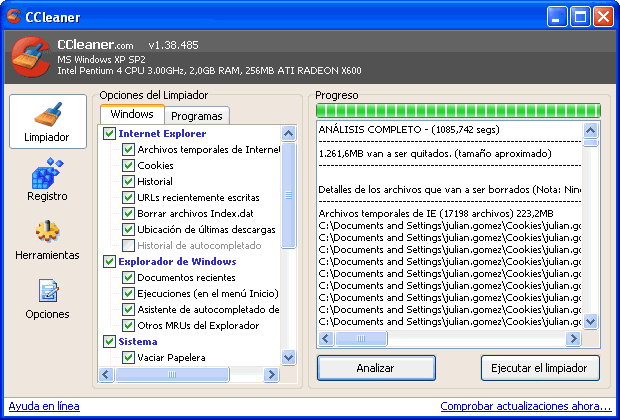Viewport: 620px width, 420px height.
Task: Open the Registro section cubes icon
Action: tap(47, 173)
